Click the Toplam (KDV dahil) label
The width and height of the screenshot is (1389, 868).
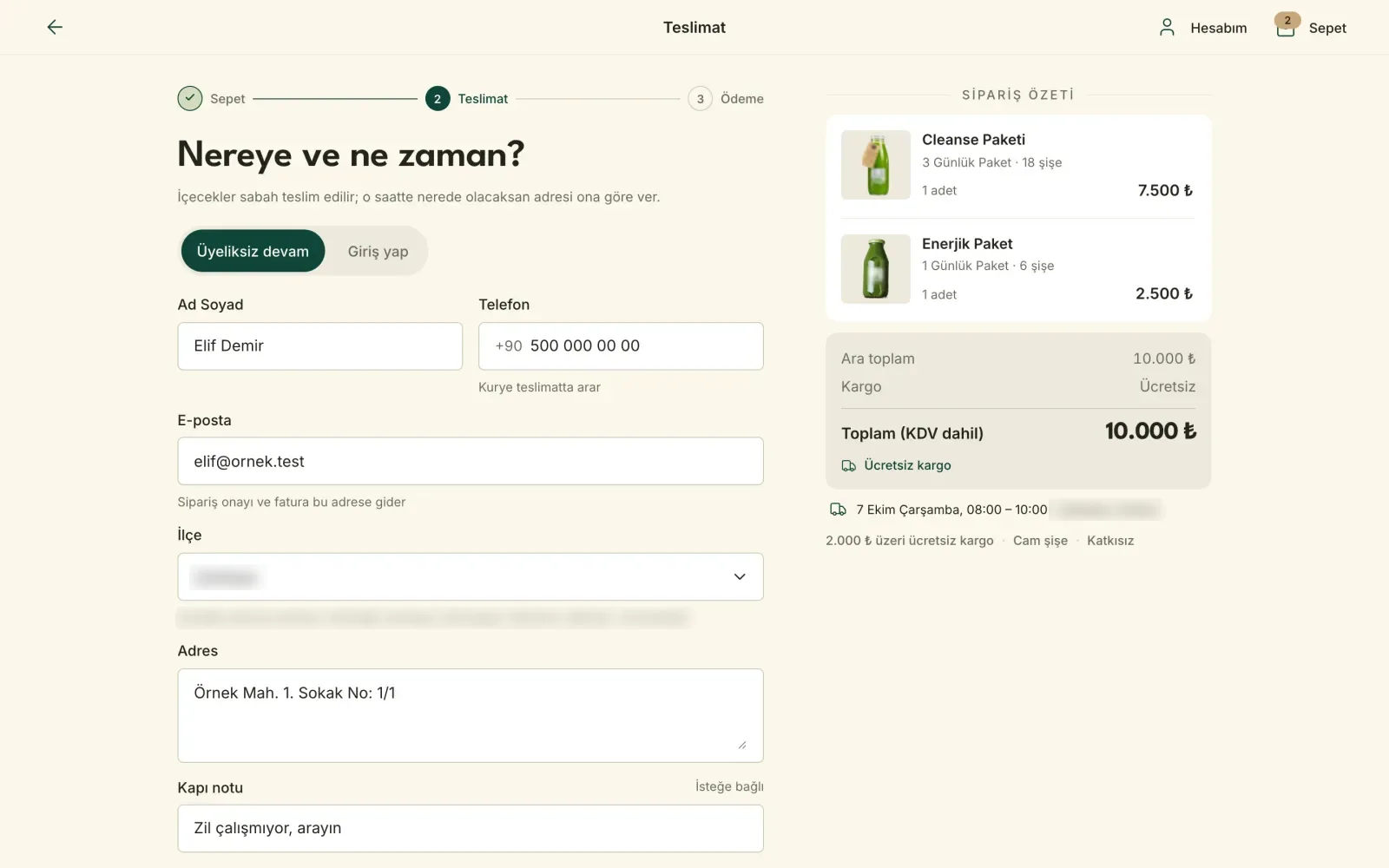[912, 433]
